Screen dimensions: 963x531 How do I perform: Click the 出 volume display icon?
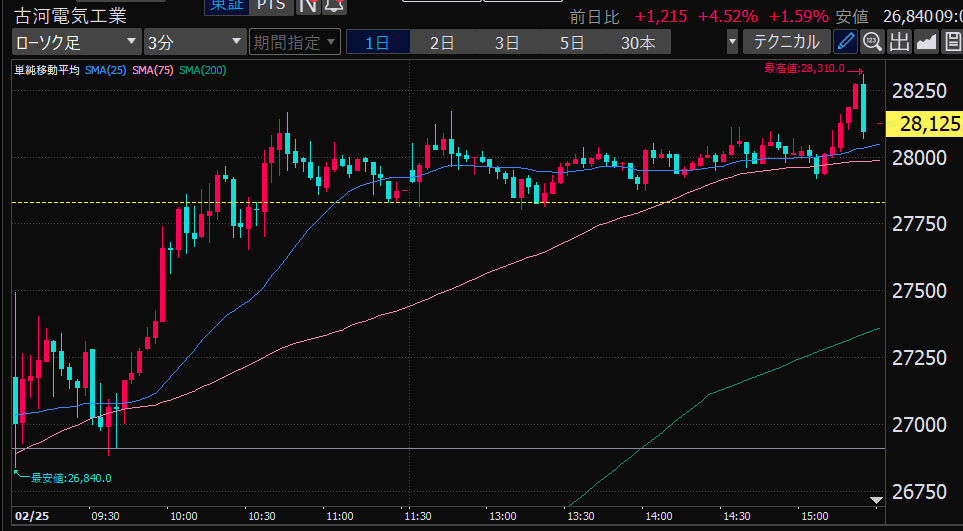click(899, 42)
